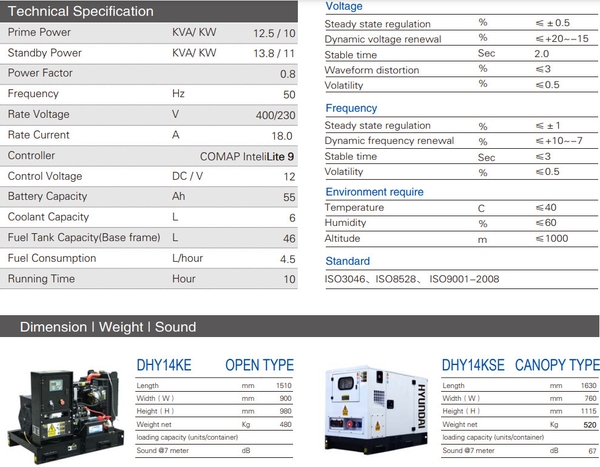Image resolution: width=600 pixels, height=467 pixels.
Task: Click 'Waveform distortion' label
Action: [372, 70]
